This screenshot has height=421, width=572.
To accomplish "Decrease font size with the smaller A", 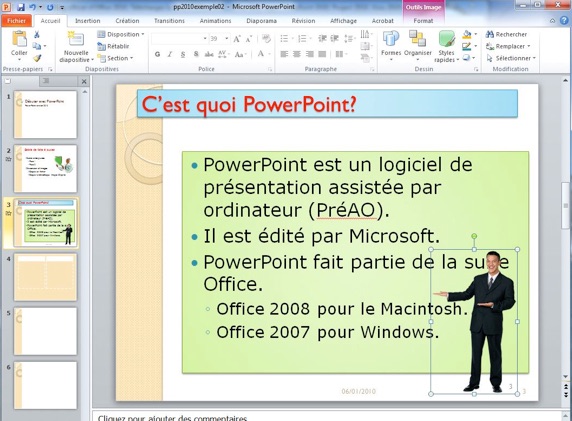I will 249,39.
